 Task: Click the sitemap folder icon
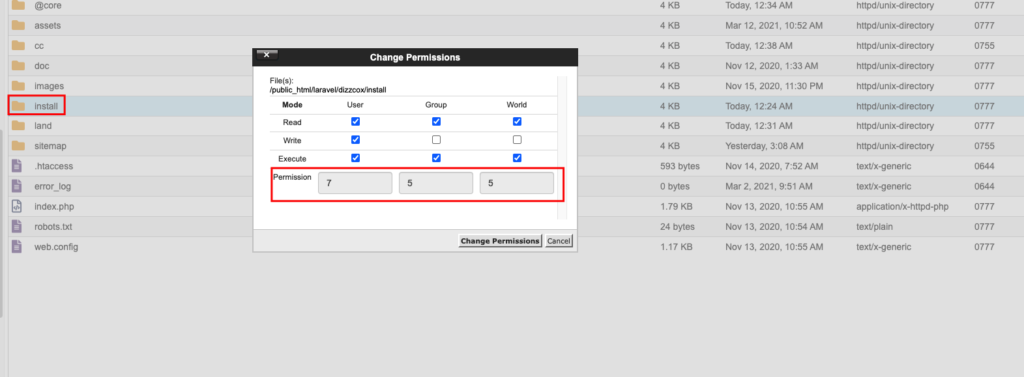(18, 146)
